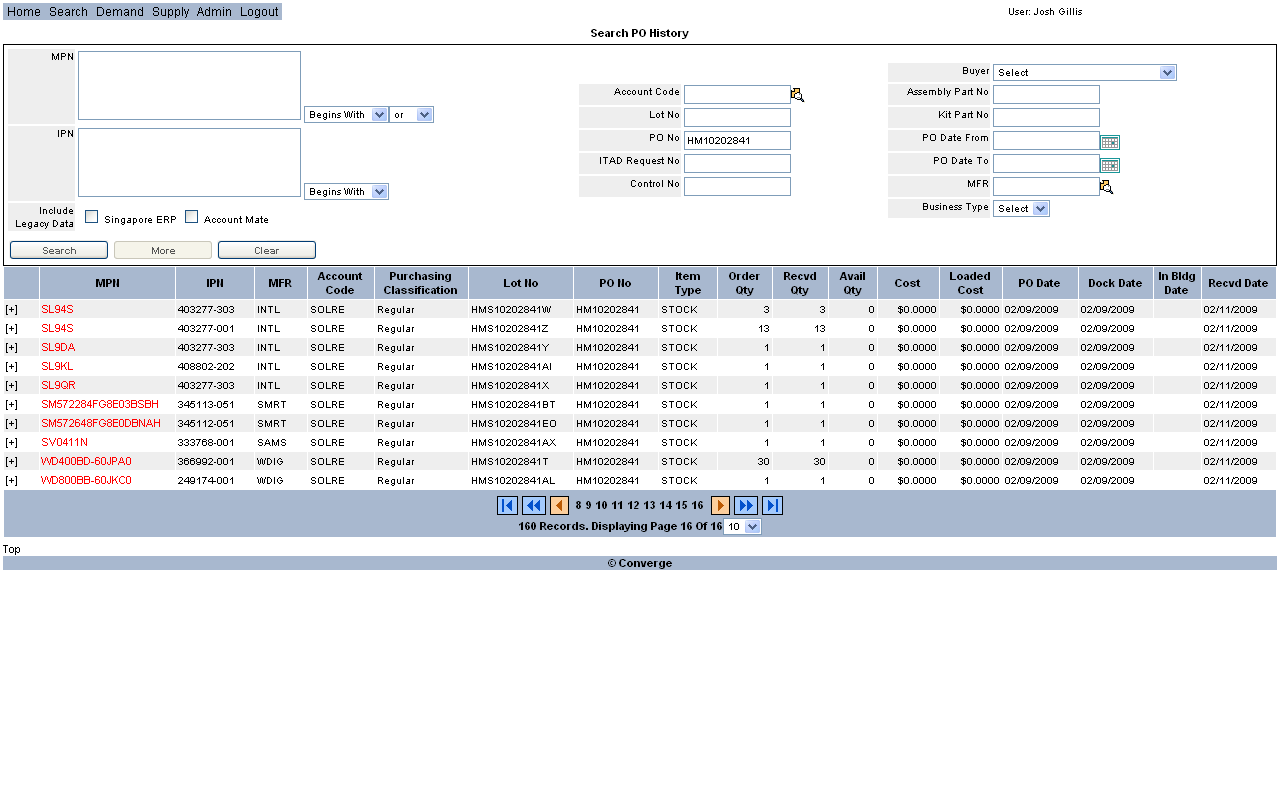
Task: Jump to the first page of results
Action: click(507, 505)
